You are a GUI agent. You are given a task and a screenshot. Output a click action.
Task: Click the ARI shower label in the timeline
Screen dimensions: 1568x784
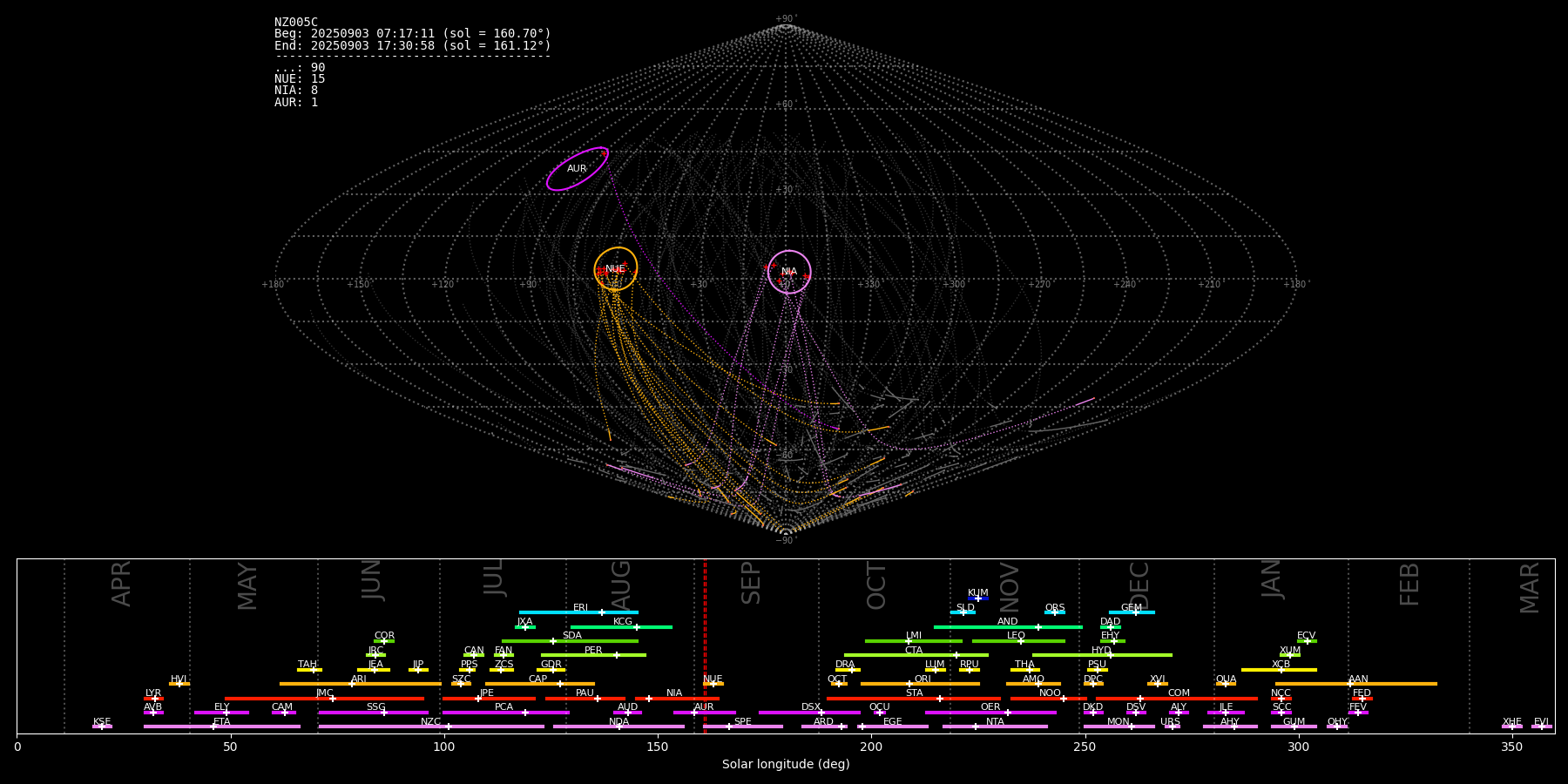[359, 679]
